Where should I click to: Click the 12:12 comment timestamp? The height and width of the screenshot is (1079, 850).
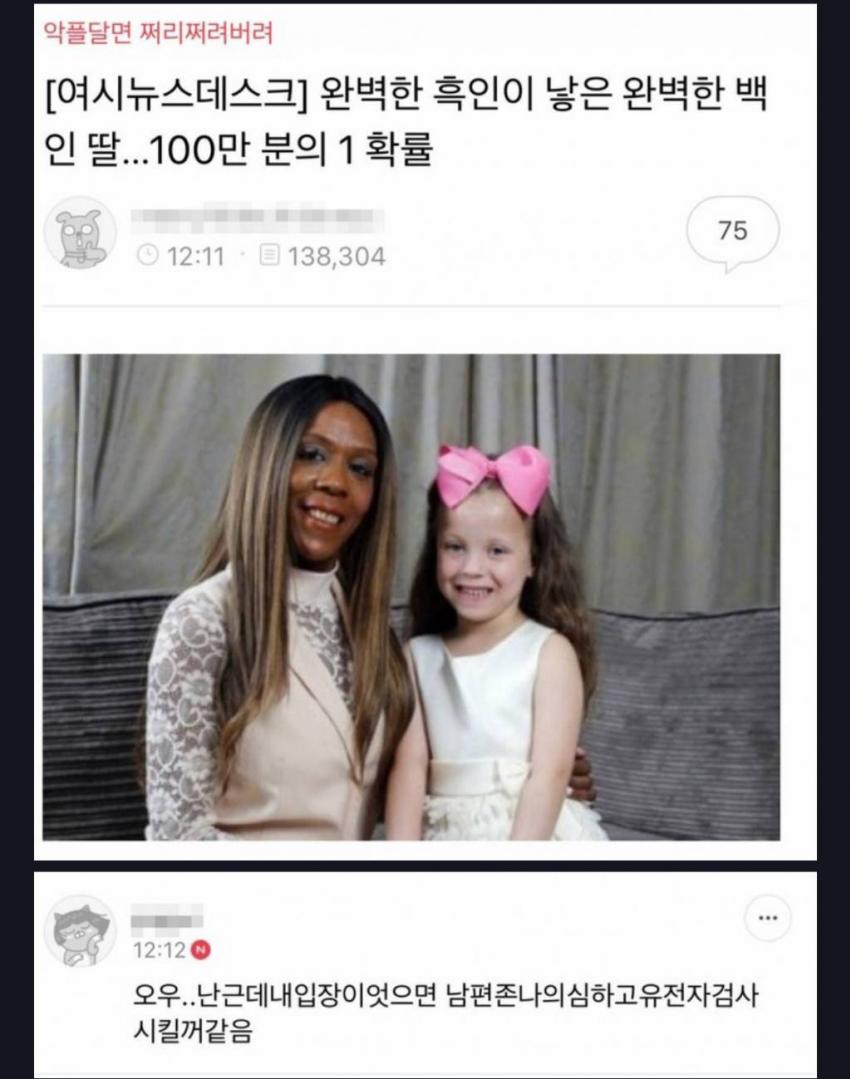coord(160,950)
